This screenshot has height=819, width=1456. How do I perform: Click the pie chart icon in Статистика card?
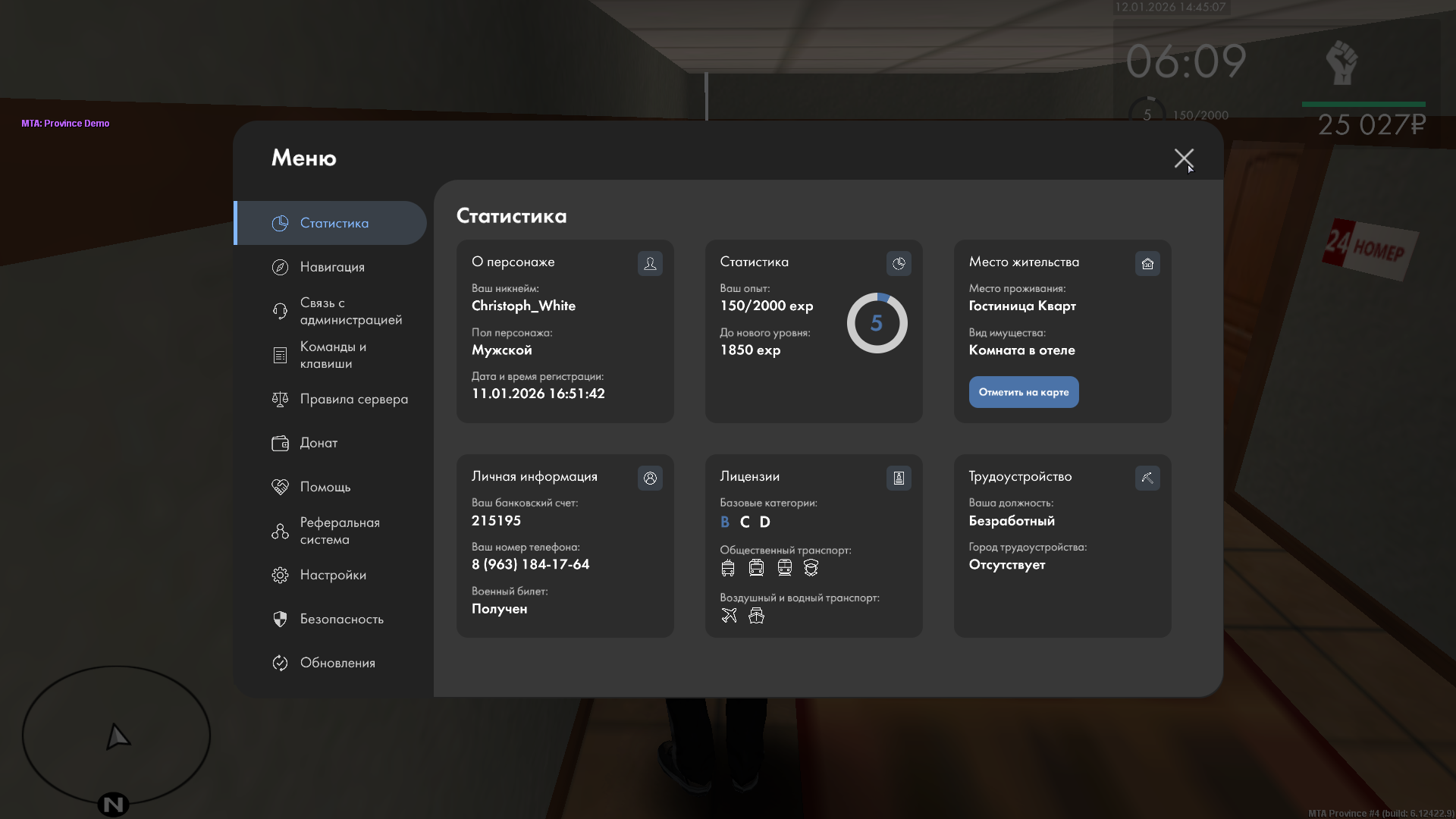[x=899, y=263]
